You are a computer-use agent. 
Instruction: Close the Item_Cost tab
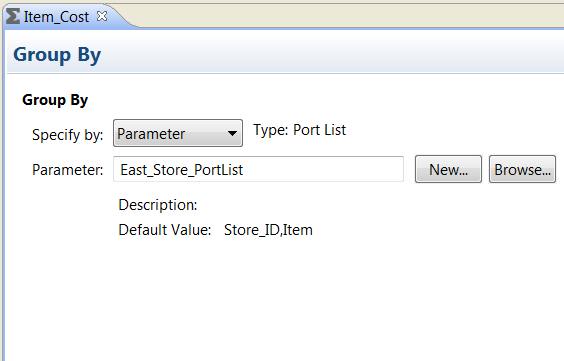coord(102,16)
